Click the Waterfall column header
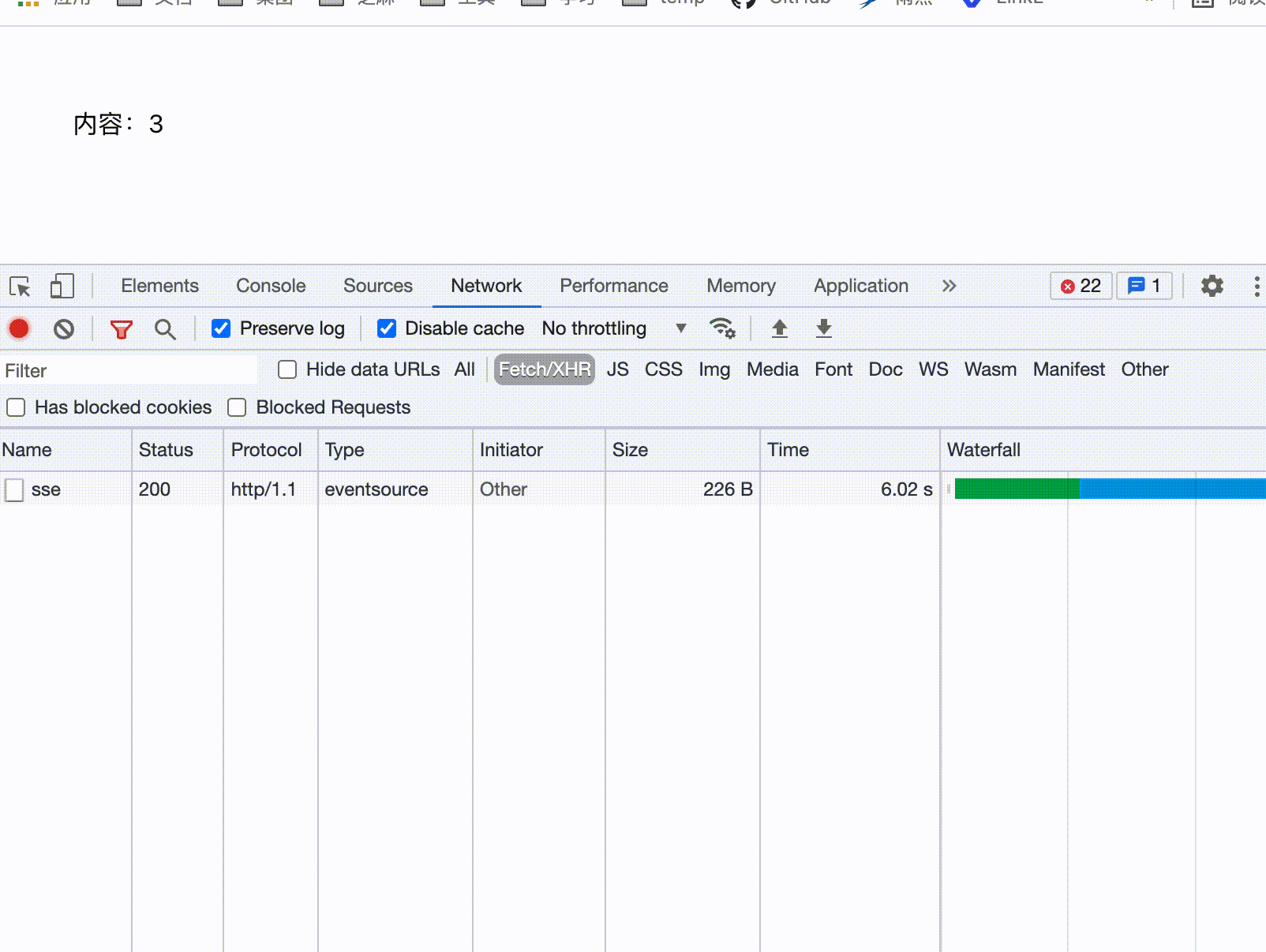 1103,450
